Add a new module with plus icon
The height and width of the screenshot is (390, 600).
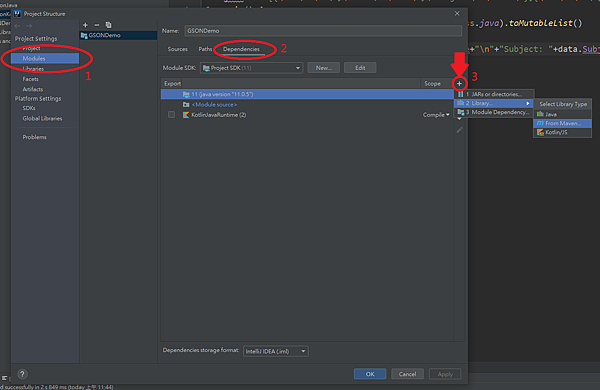point(85,25)
